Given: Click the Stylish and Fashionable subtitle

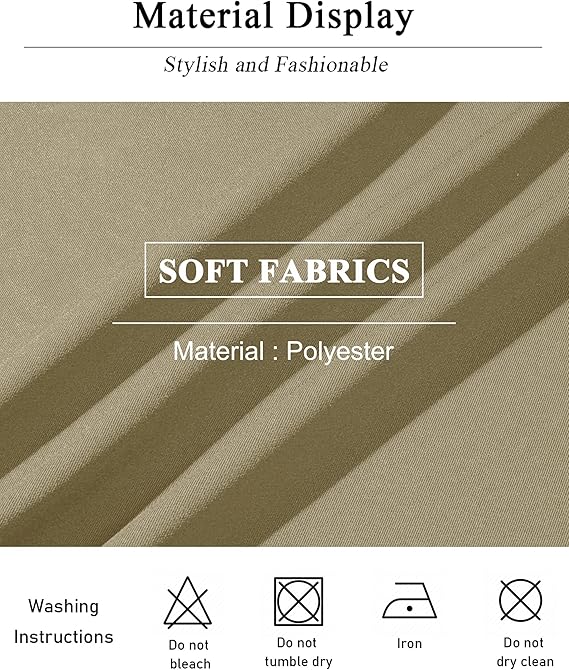Looking at the screenshot, I should (276, 65).
